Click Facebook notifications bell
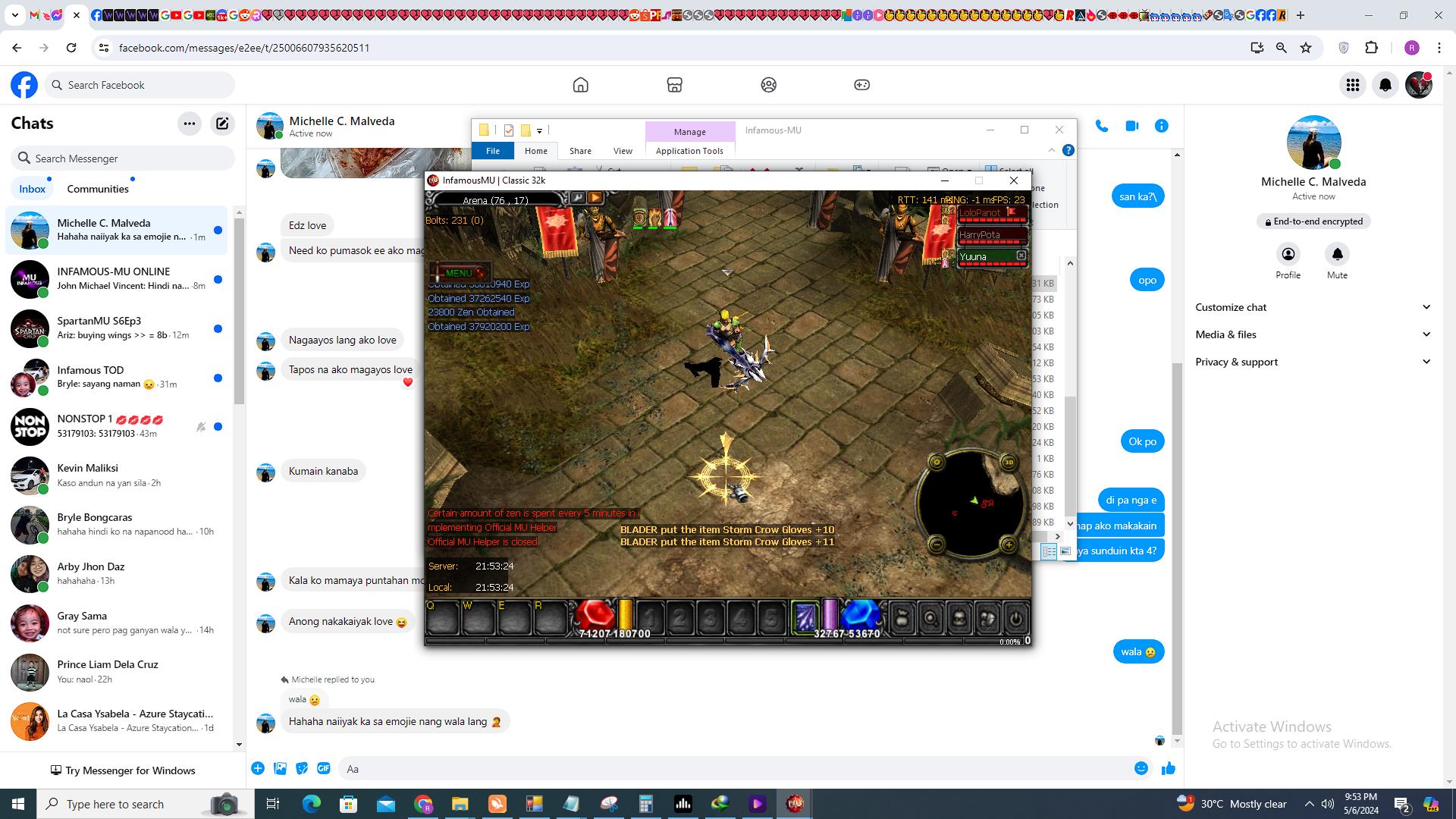This screenshot has height=819, width=1456. pos(1385,85)
